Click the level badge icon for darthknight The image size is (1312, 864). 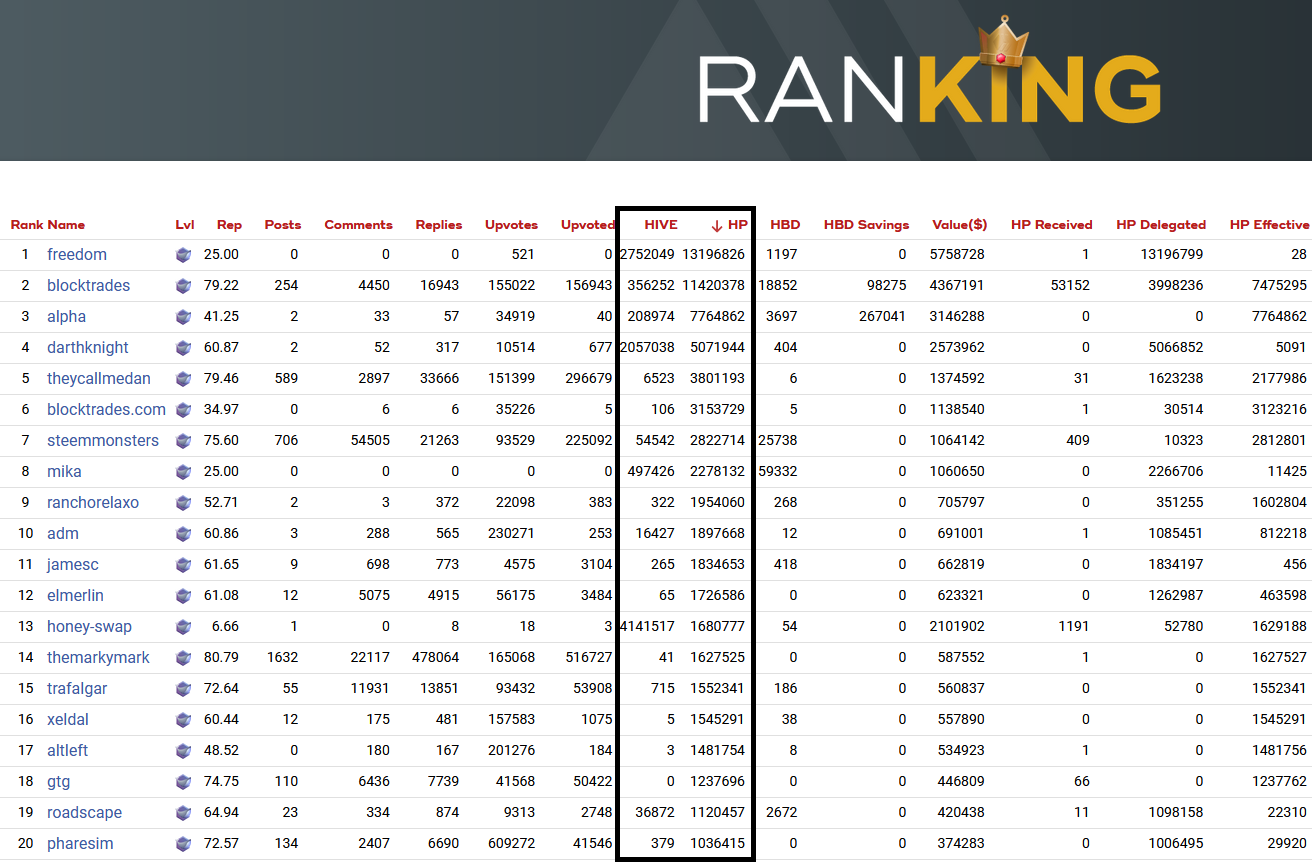[183, 348]
